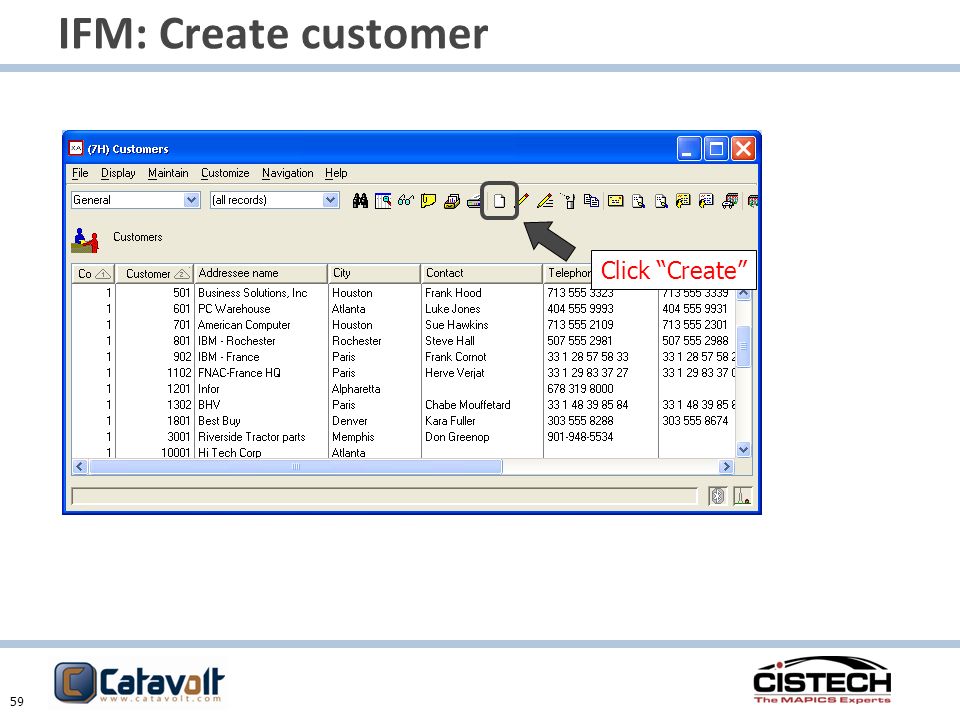Sort by the Co column header
This screenshot has width=960, height=720.
(x=94, y=274)
